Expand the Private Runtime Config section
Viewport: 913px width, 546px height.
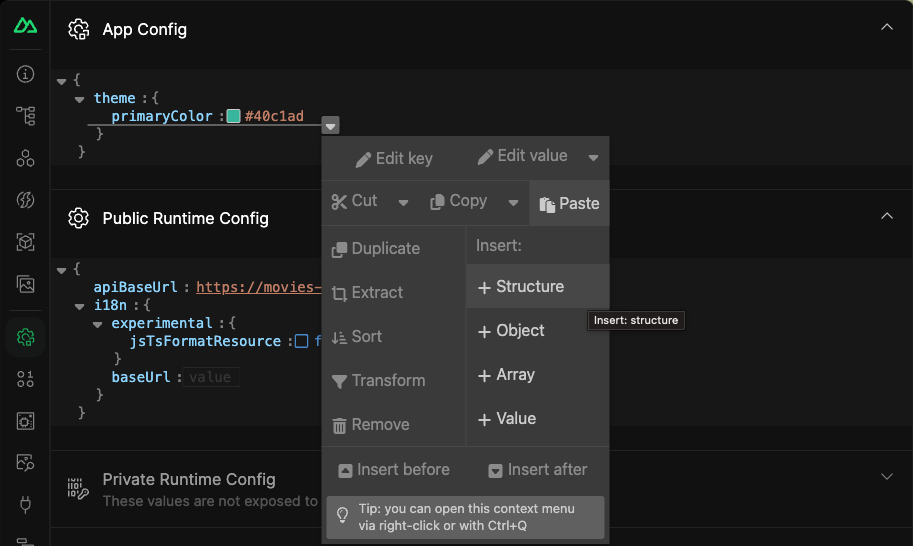[x=886, y=477]
